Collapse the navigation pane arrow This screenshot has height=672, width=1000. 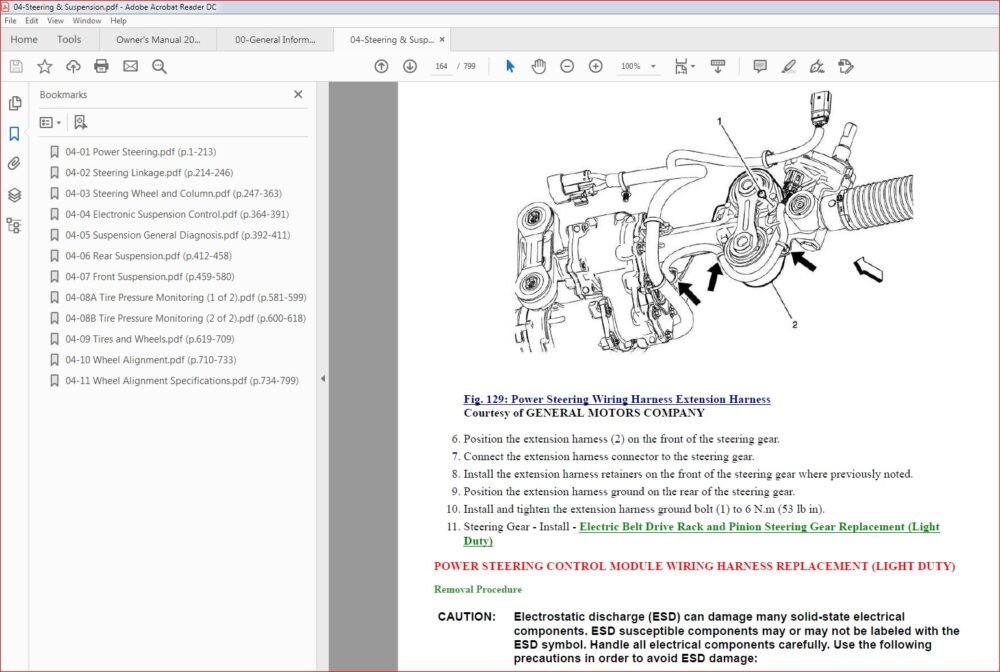(323, 379)
